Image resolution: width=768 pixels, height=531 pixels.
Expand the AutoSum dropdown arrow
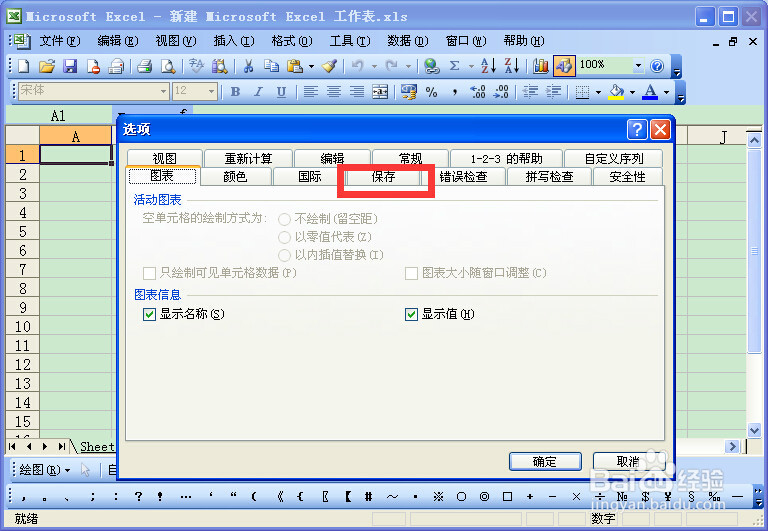point(471,66)
